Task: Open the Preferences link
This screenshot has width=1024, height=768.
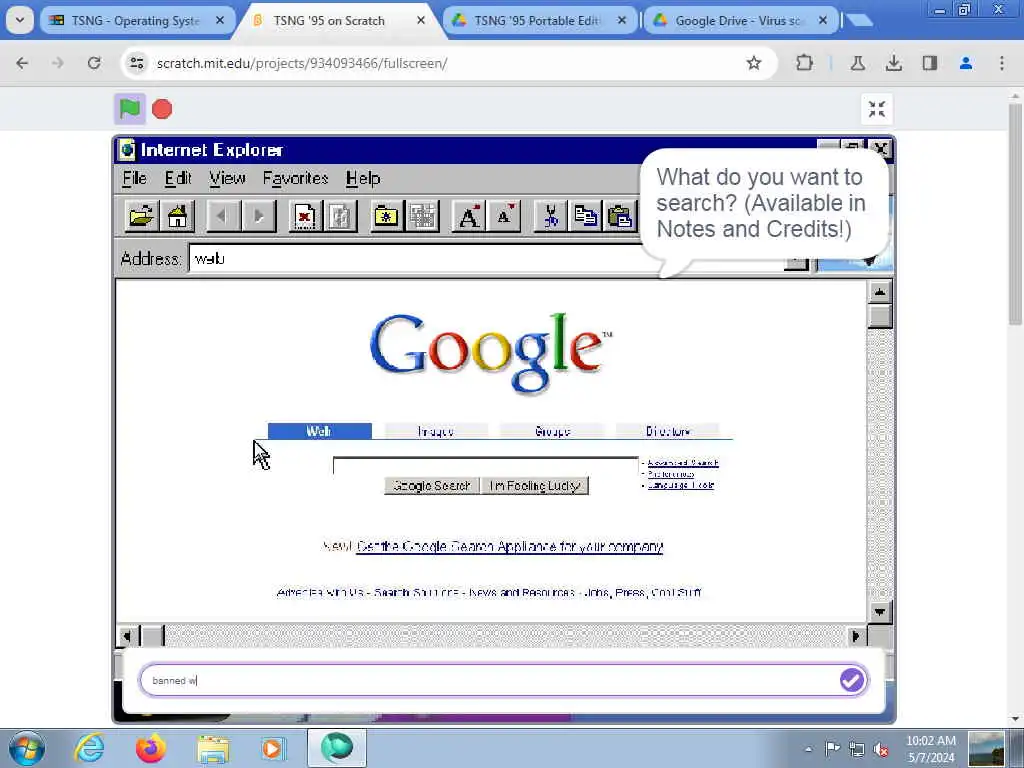Action: (x=671, y=474)
